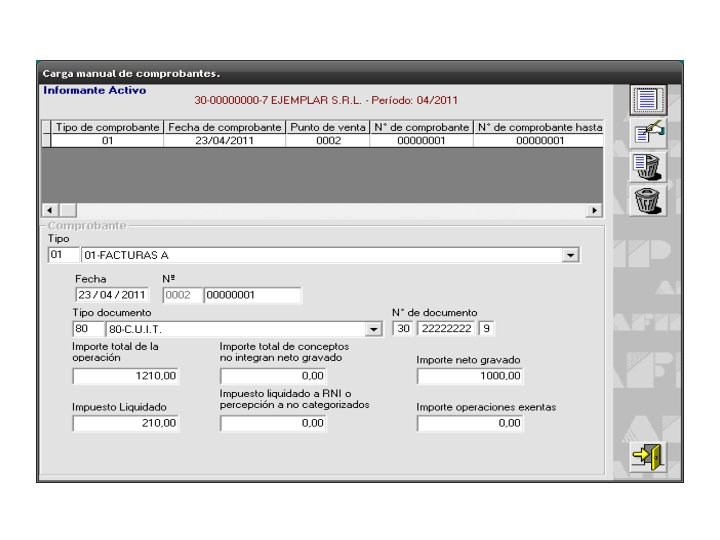This screenshot has width=720, height=540.
Task: Click the Tipo de comprobante column header
Action: click(107, 127)
